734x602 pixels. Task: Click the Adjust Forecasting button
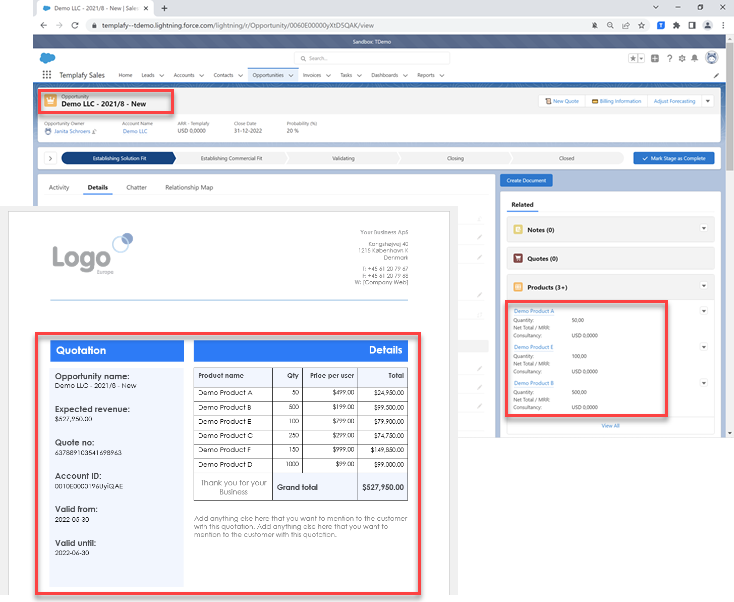pyautogui.click(x=675, y=101)
